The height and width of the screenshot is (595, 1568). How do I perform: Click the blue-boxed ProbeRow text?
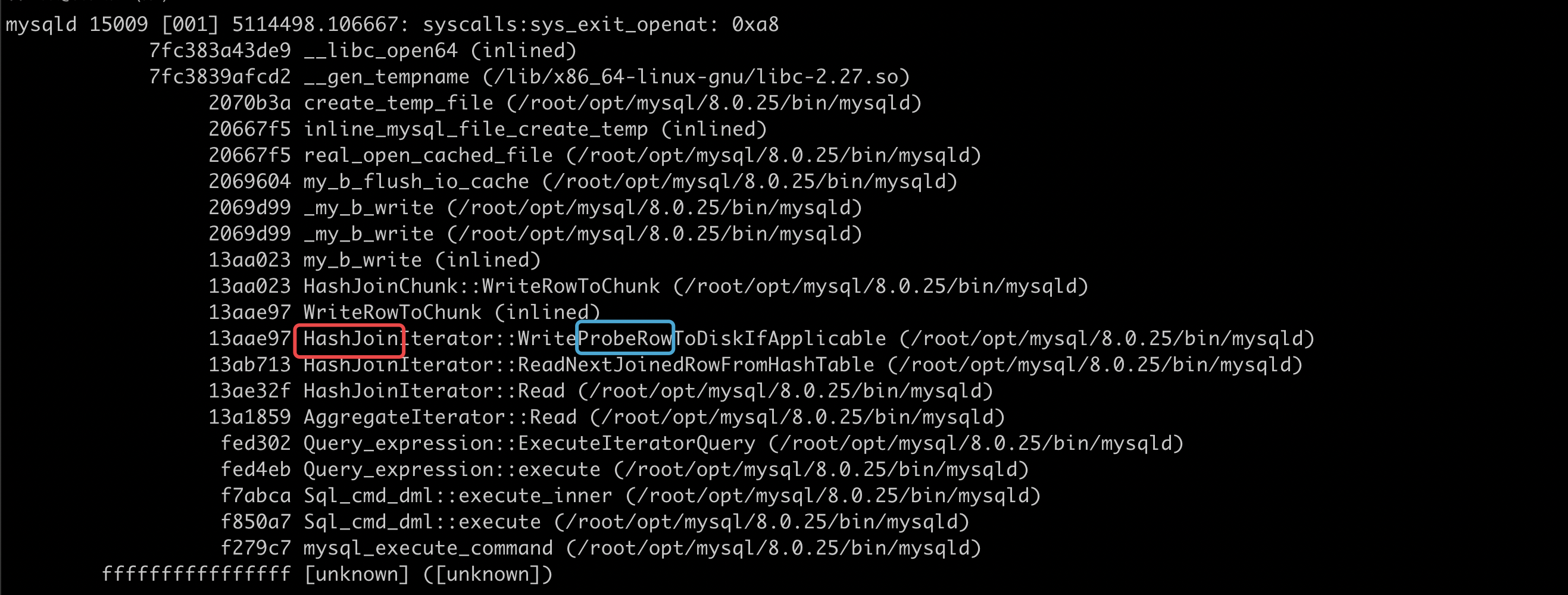pyautogui.click(x=624, y=339)
